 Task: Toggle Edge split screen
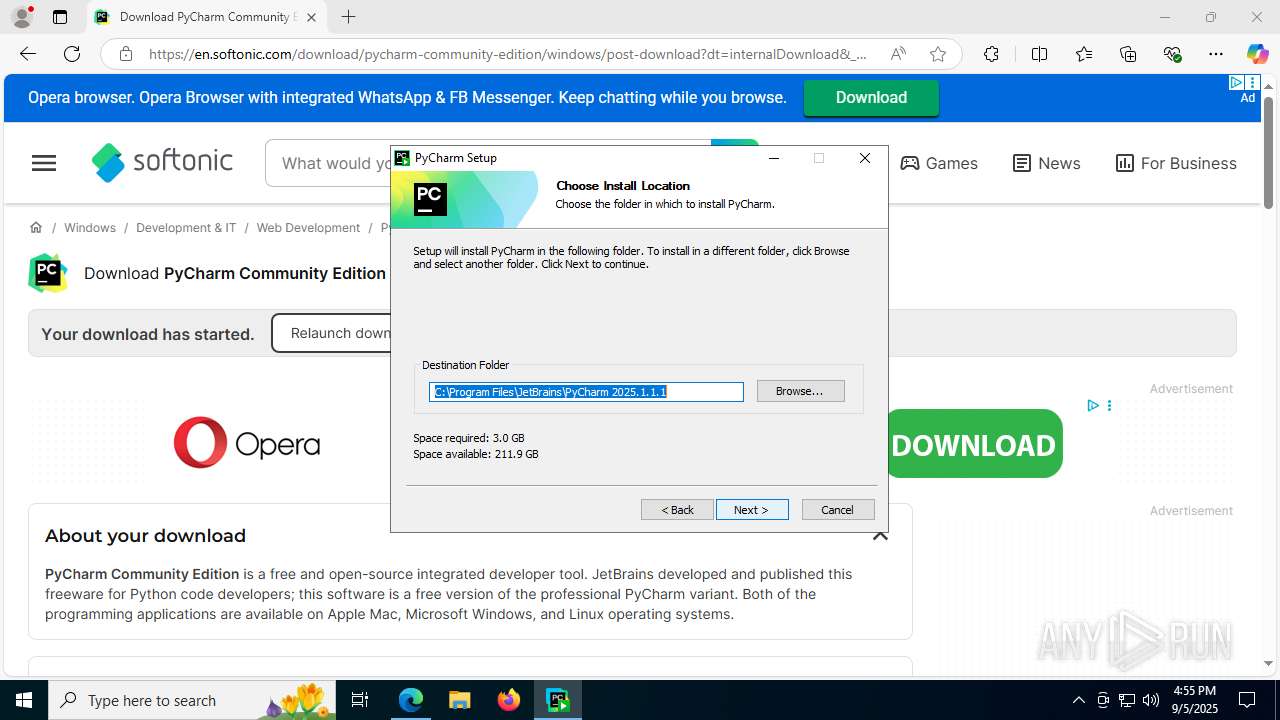pyautogui.click(x=1039, y=54)
